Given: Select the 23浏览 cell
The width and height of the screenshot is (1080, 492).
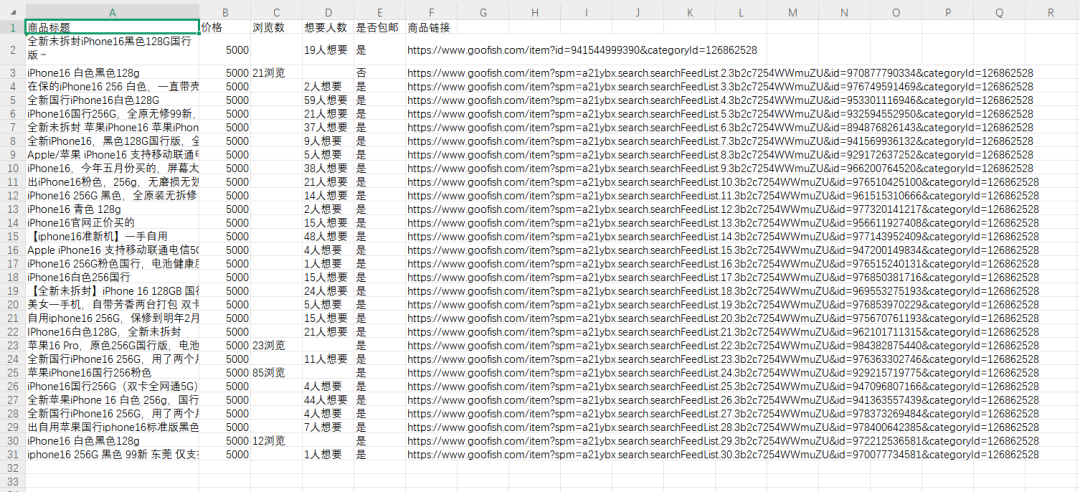Looking at the screenshot, I should click(276, 345).
